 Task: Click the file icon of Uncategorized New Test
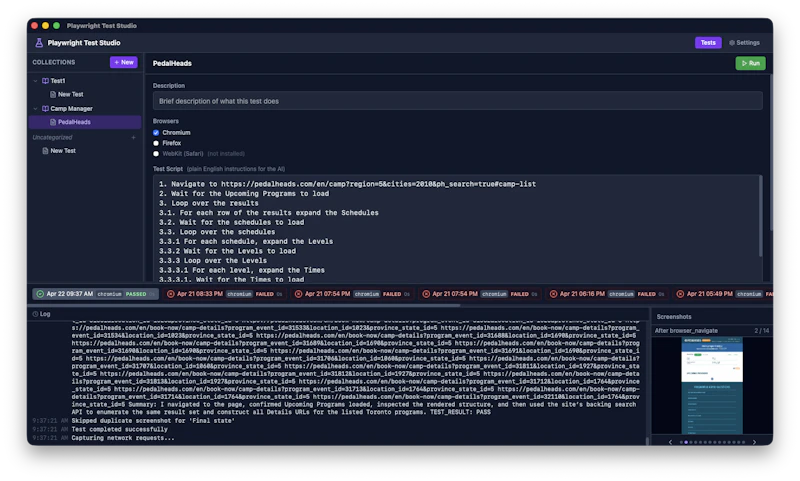45,151
